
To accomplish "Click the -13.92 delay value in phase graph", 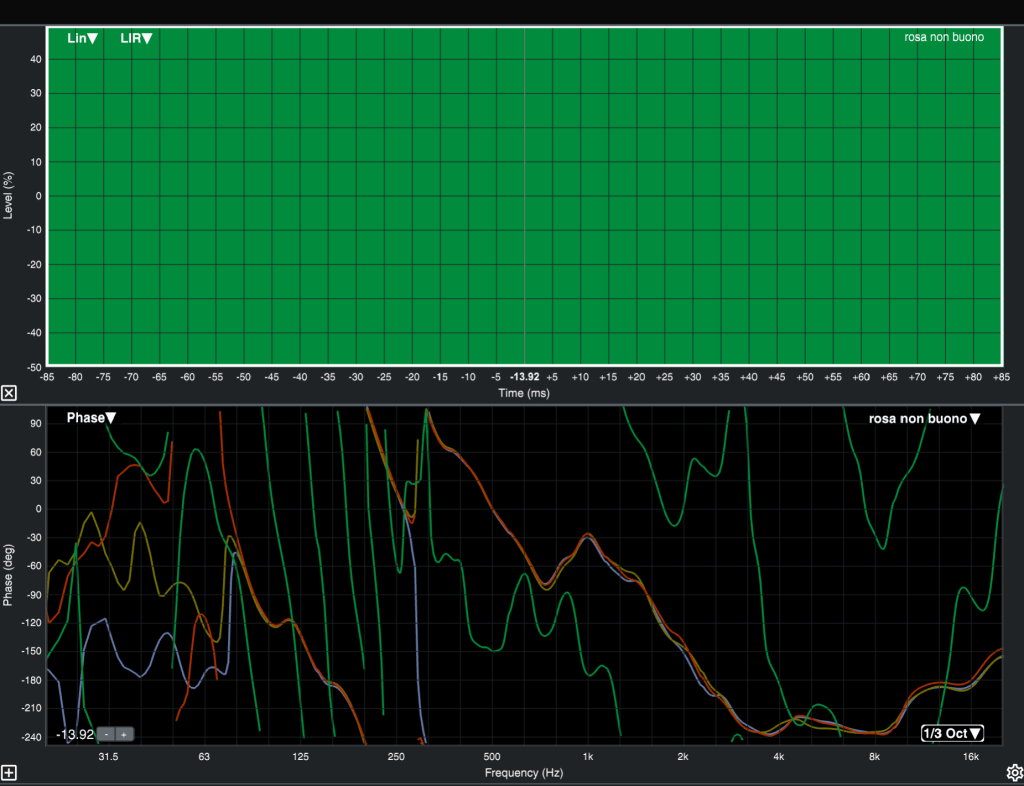I will 75,734.
